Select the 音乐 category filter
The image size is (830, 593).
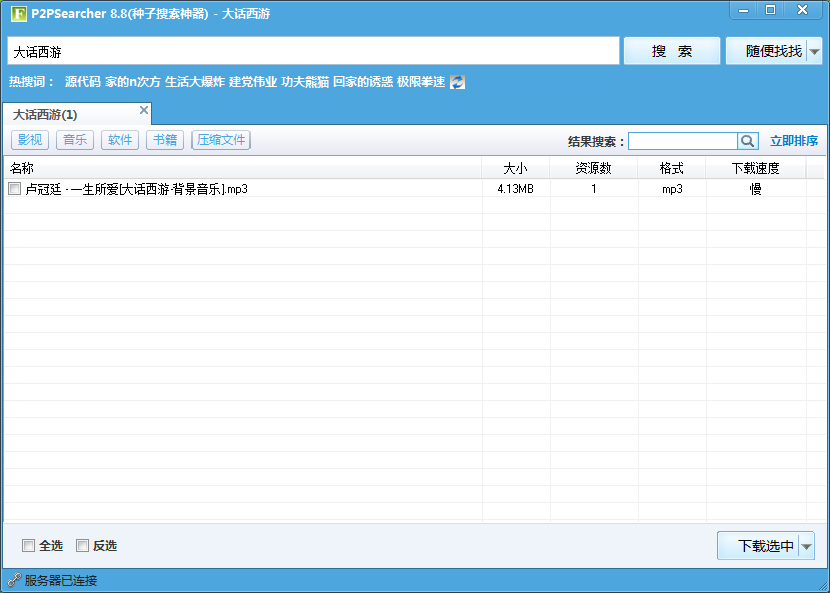tap(75, 140)
